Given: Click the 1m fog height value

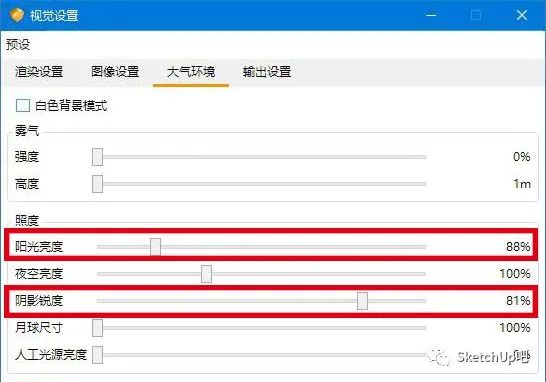Looking at the screenshot, I should pos(522,184).
